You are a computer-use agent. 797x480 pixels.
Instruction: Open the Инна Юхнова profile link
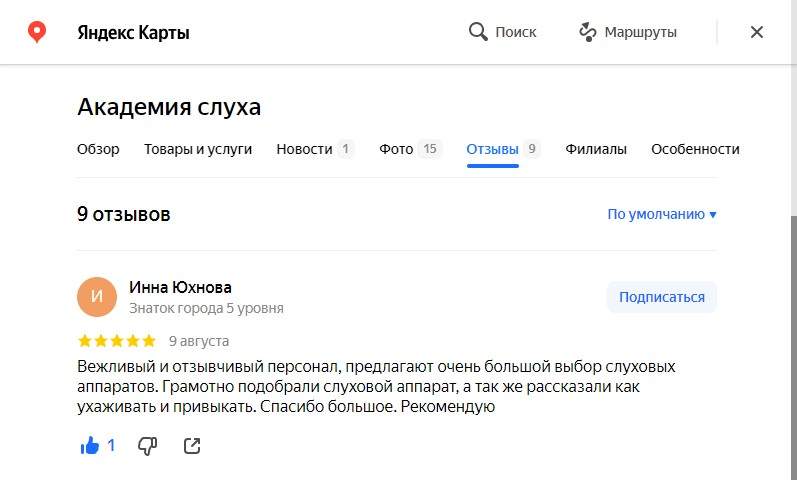[x=181, y=287]
